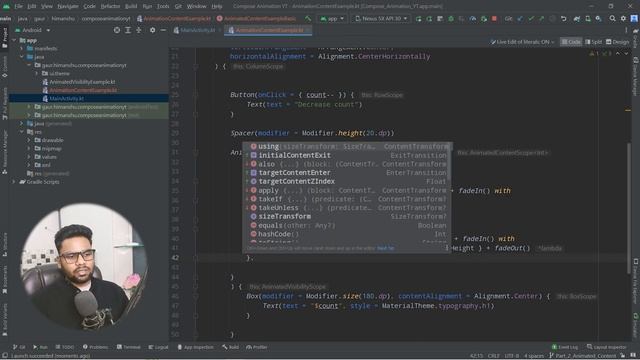Choose 'sizeTransform' completion suggestion
640x360 pixels.
coord(347,216)
